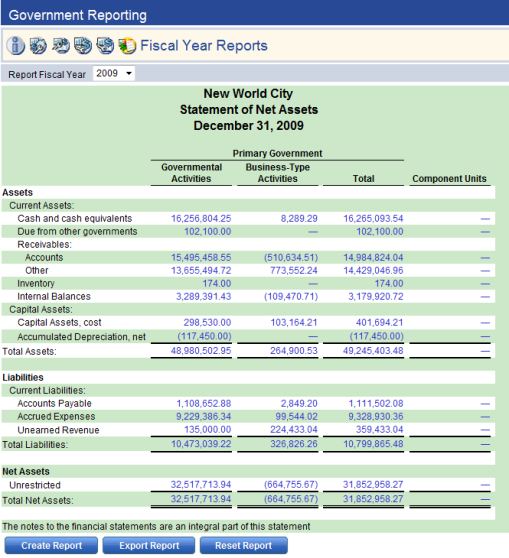Open Accounts Payable Governmental value 1,108,652.88
This screenshot has width=509, height=558.
pos(204,404)
